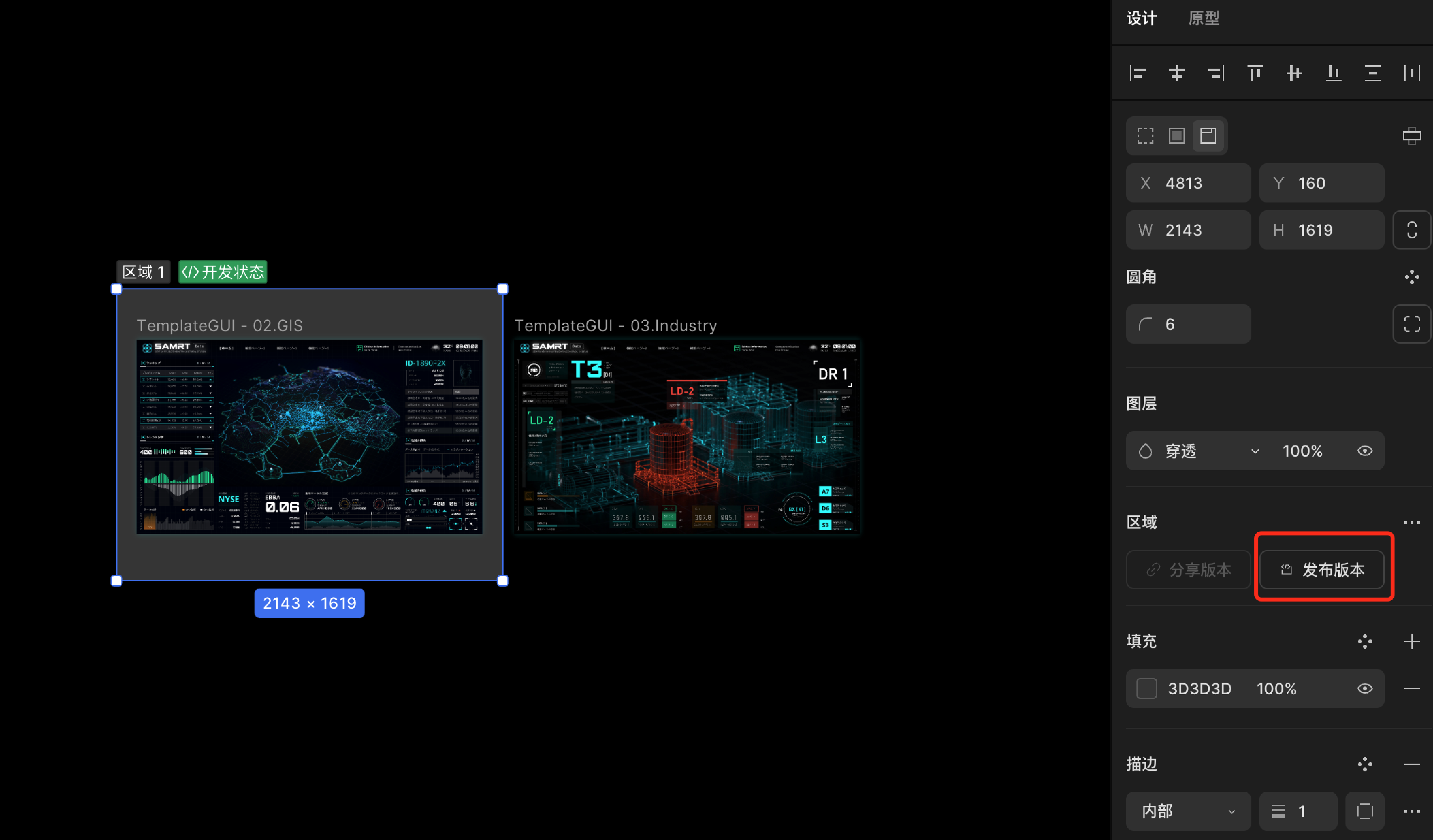Switch to the 设计 tab

(x=1141, y=18)
